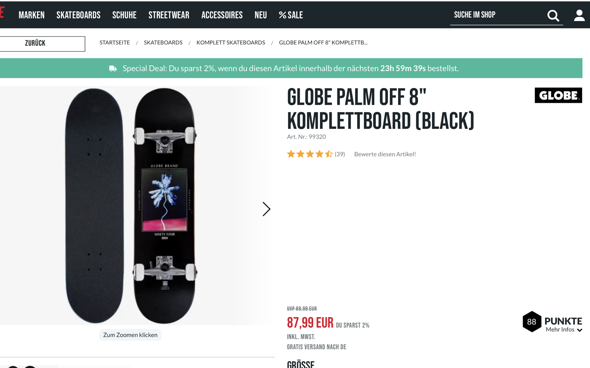Click the search magnifier icon

(x=553, y=15)
